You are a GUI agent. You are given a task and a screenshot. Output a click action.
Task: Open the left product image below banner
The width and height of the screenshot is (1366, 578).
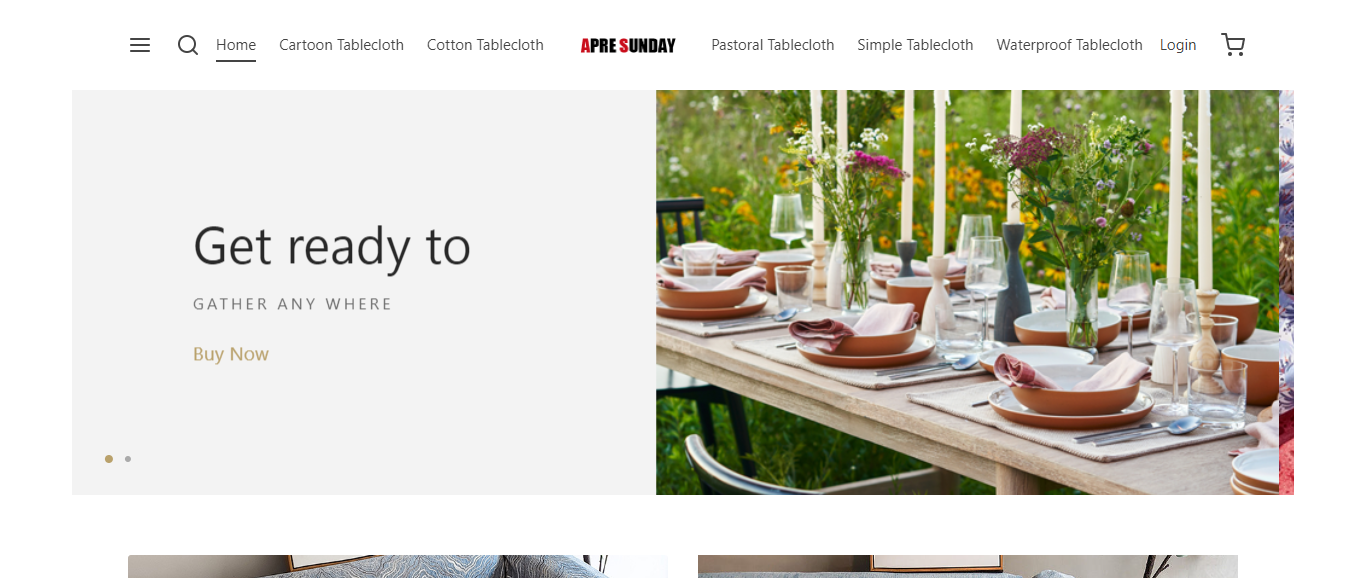coord(398,566)
